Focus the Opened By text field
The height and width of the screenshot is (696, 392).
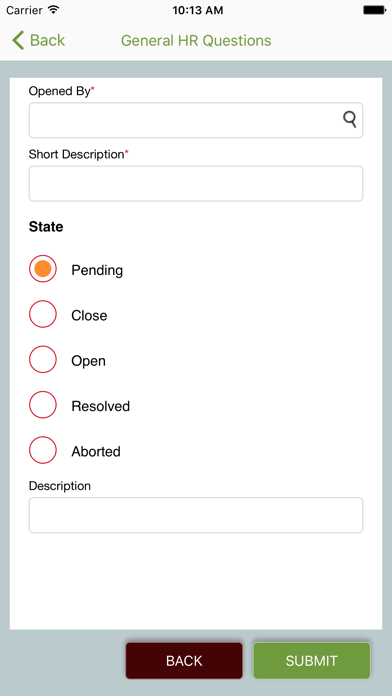[196, 120]
